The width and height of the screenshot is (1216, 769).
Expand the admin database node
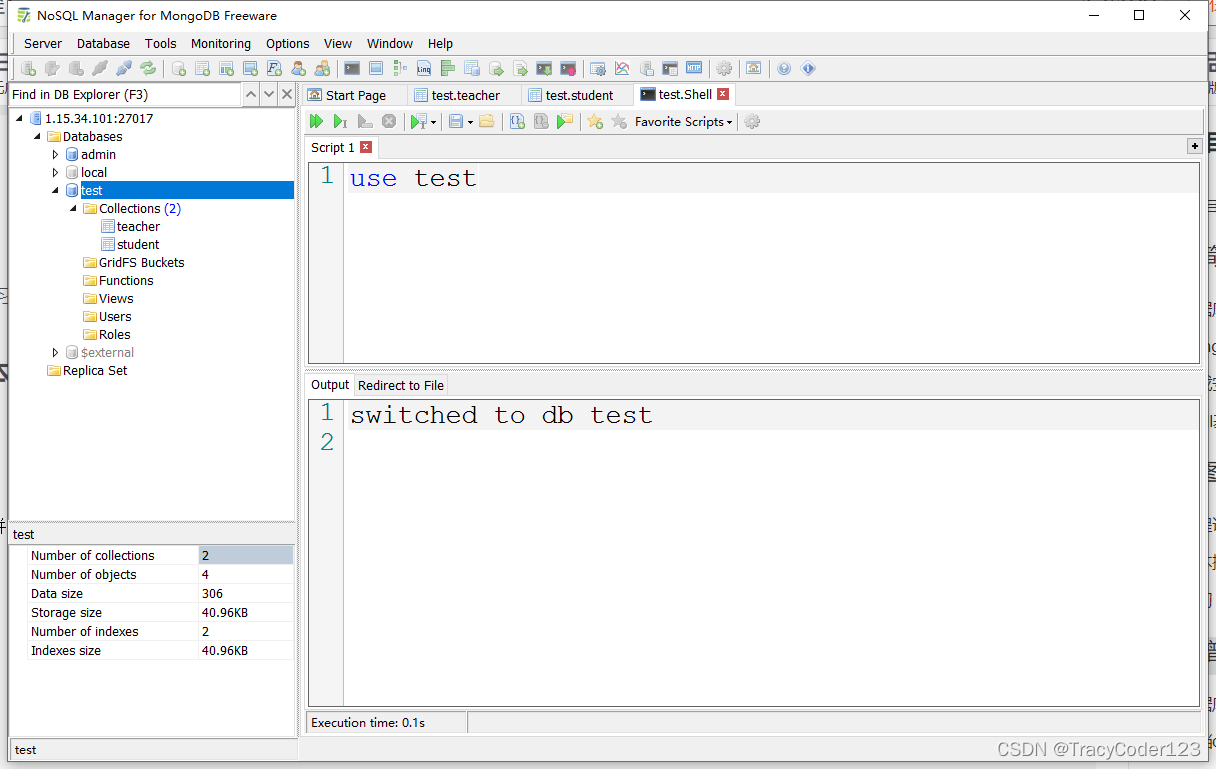(55, 154)
